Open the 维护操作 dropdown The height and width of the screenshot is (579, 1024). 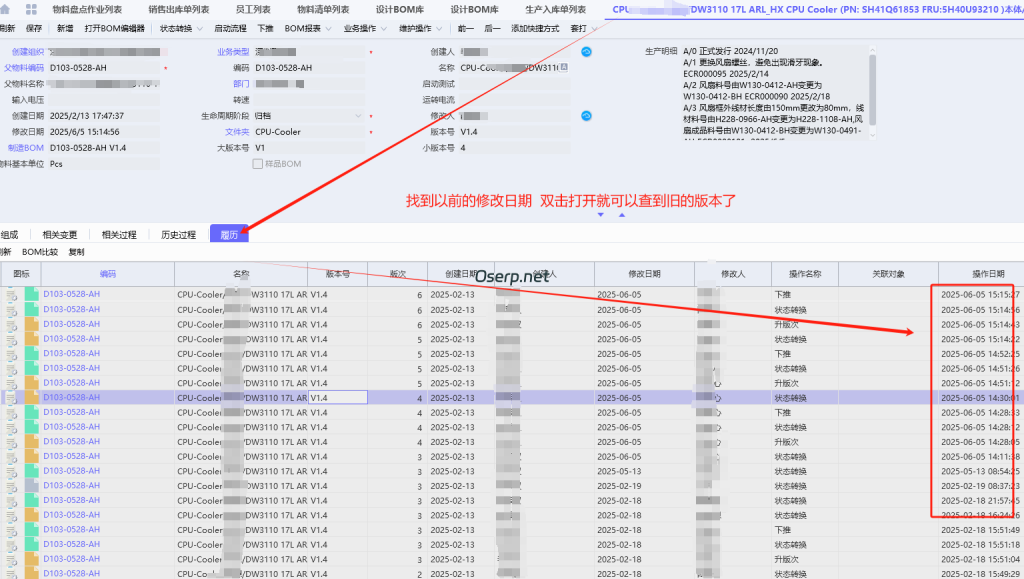coord(420,28)
